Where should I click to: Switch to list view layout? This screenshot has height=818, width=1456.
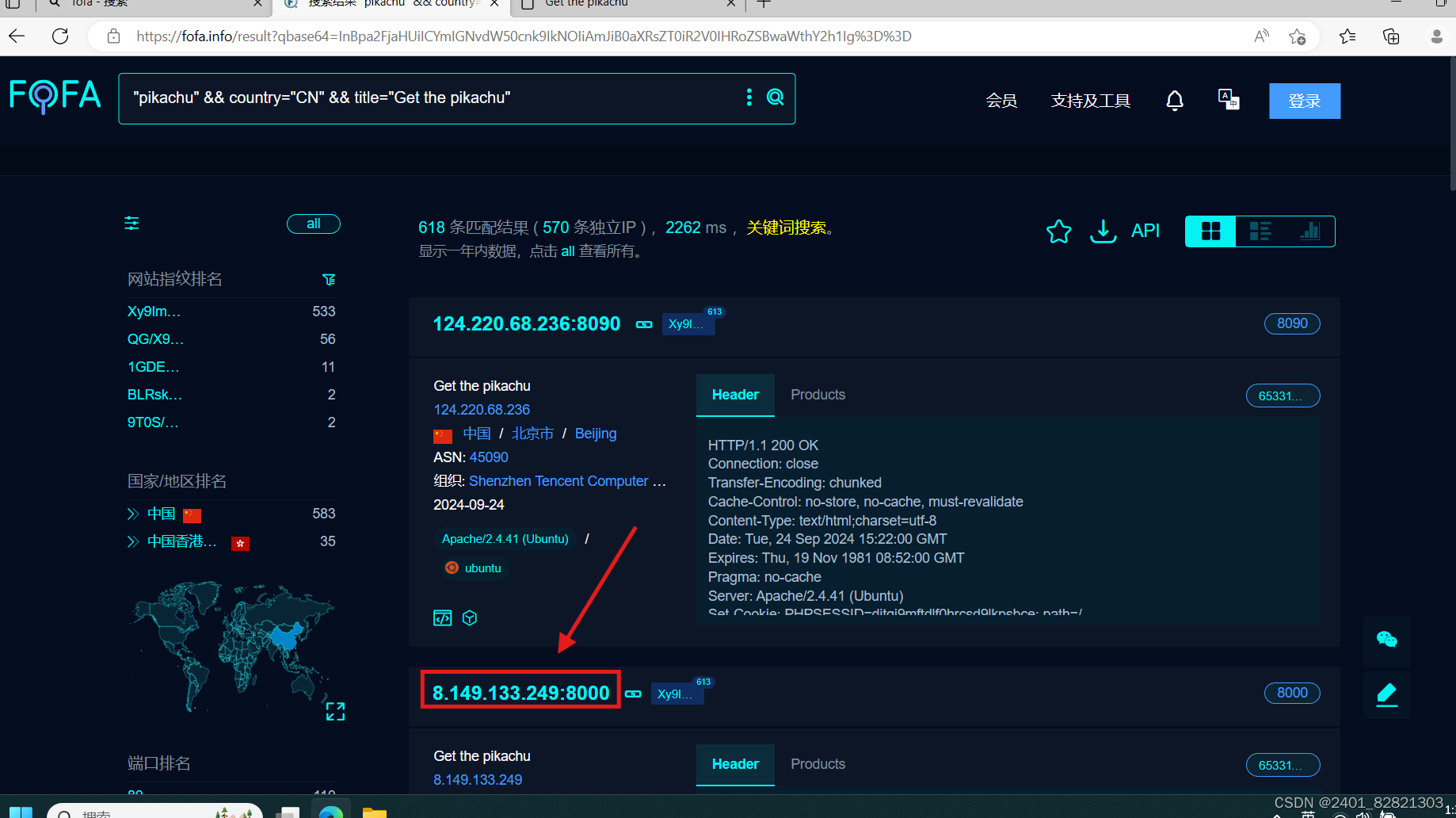1260,231
